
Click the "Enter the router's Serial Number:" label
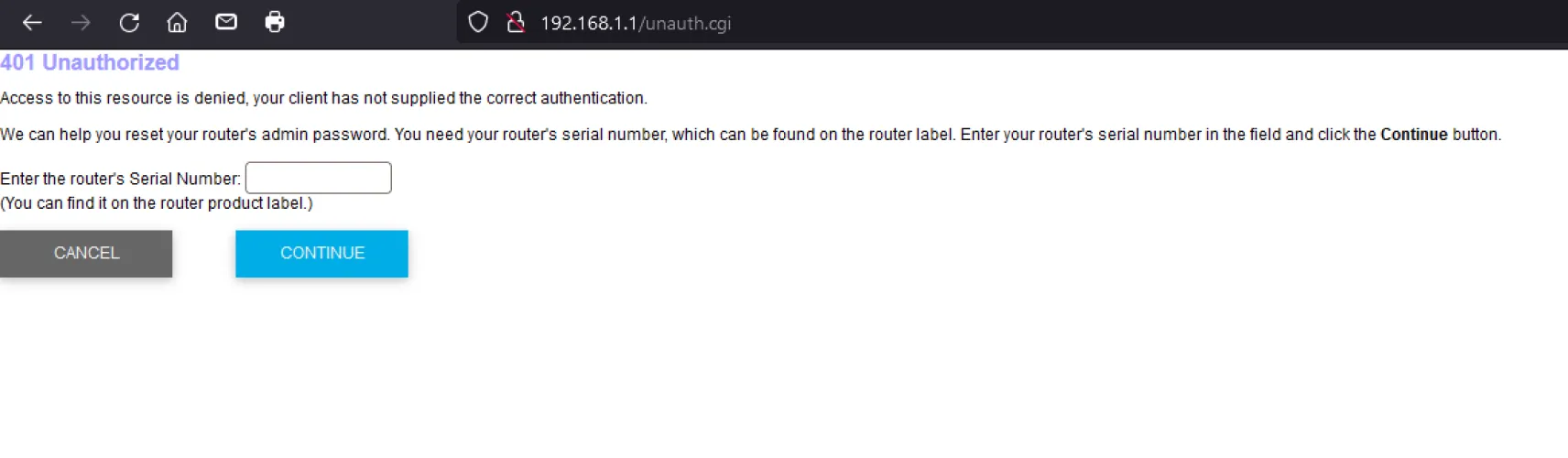pyautogui.click(x=120, y=179)
